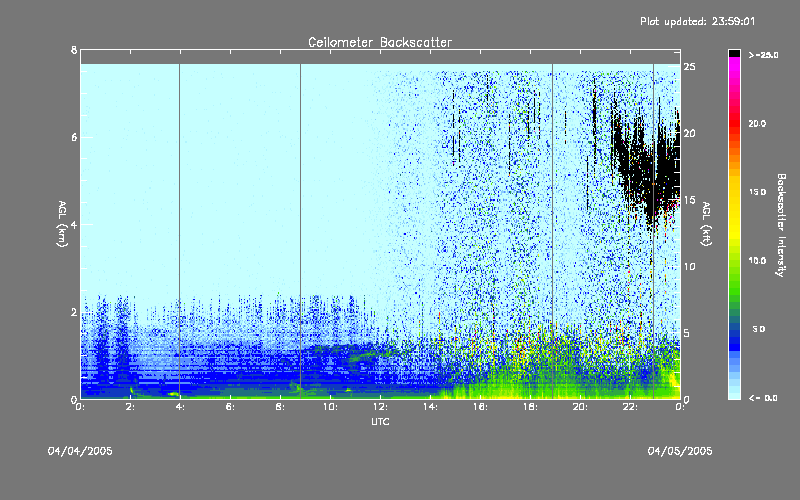Screen dimensions: 800x500
Task: Click the colorbar "15.0" label
Action: tap(757, 192)
